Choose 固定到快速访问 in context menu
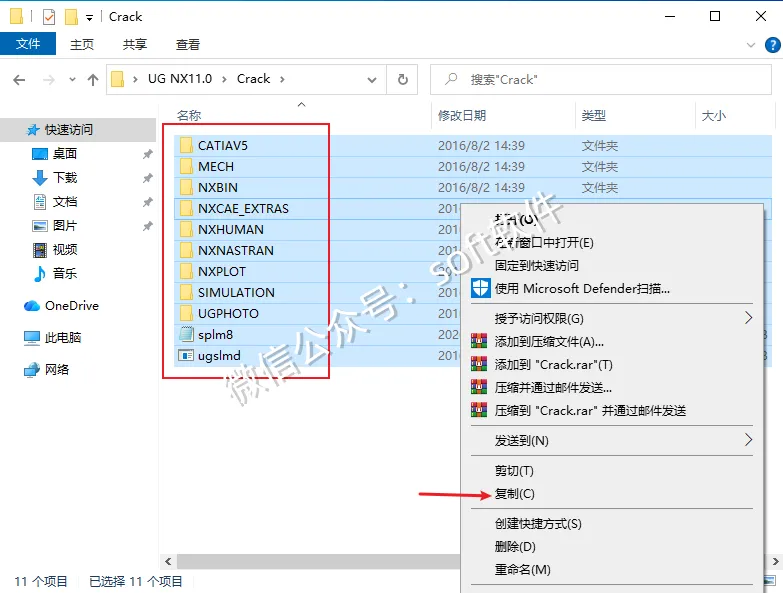The height and width of the screenshot is (593, 783). (x=612, y=266)
